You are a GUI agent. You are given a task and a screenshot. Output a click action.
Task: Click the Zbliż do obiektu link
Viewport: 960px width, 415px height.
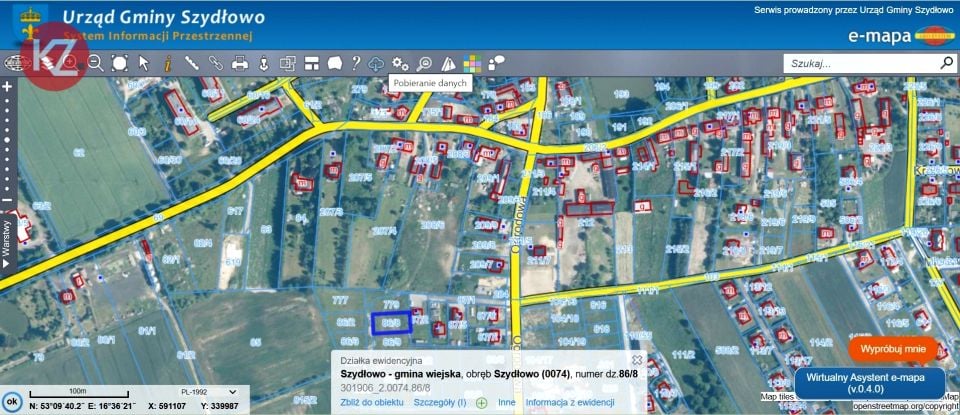point(372,402)
